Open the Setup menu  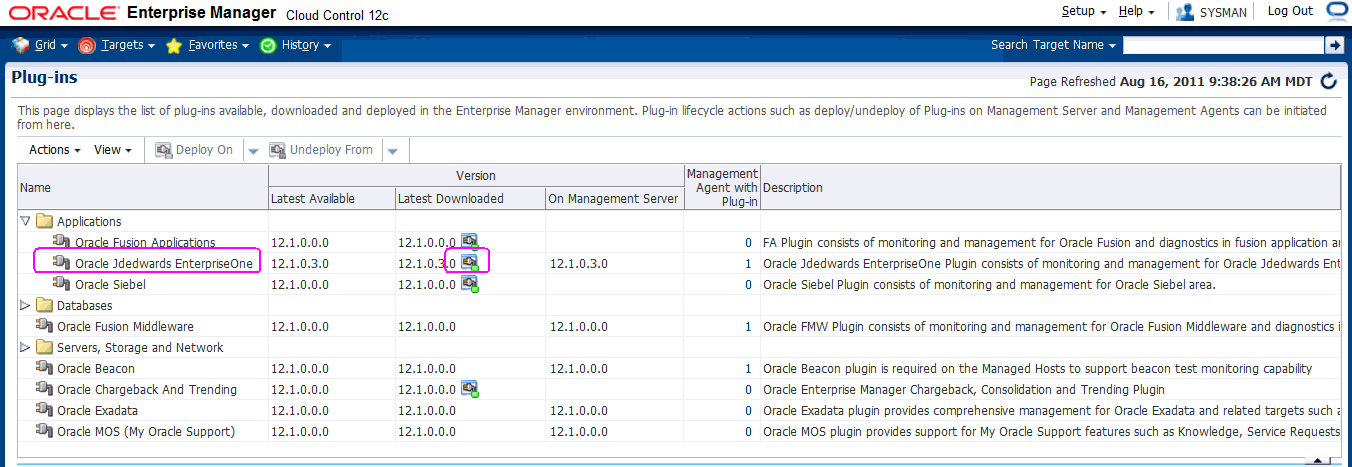pyautogui.click(x=1084, y=11)
